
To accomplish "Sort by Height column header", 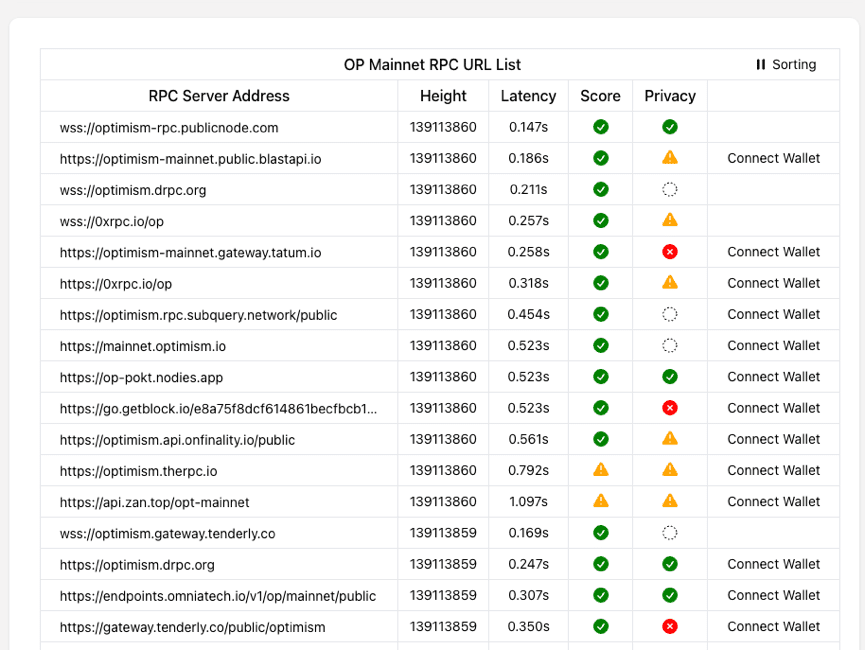I will (443, 96).
